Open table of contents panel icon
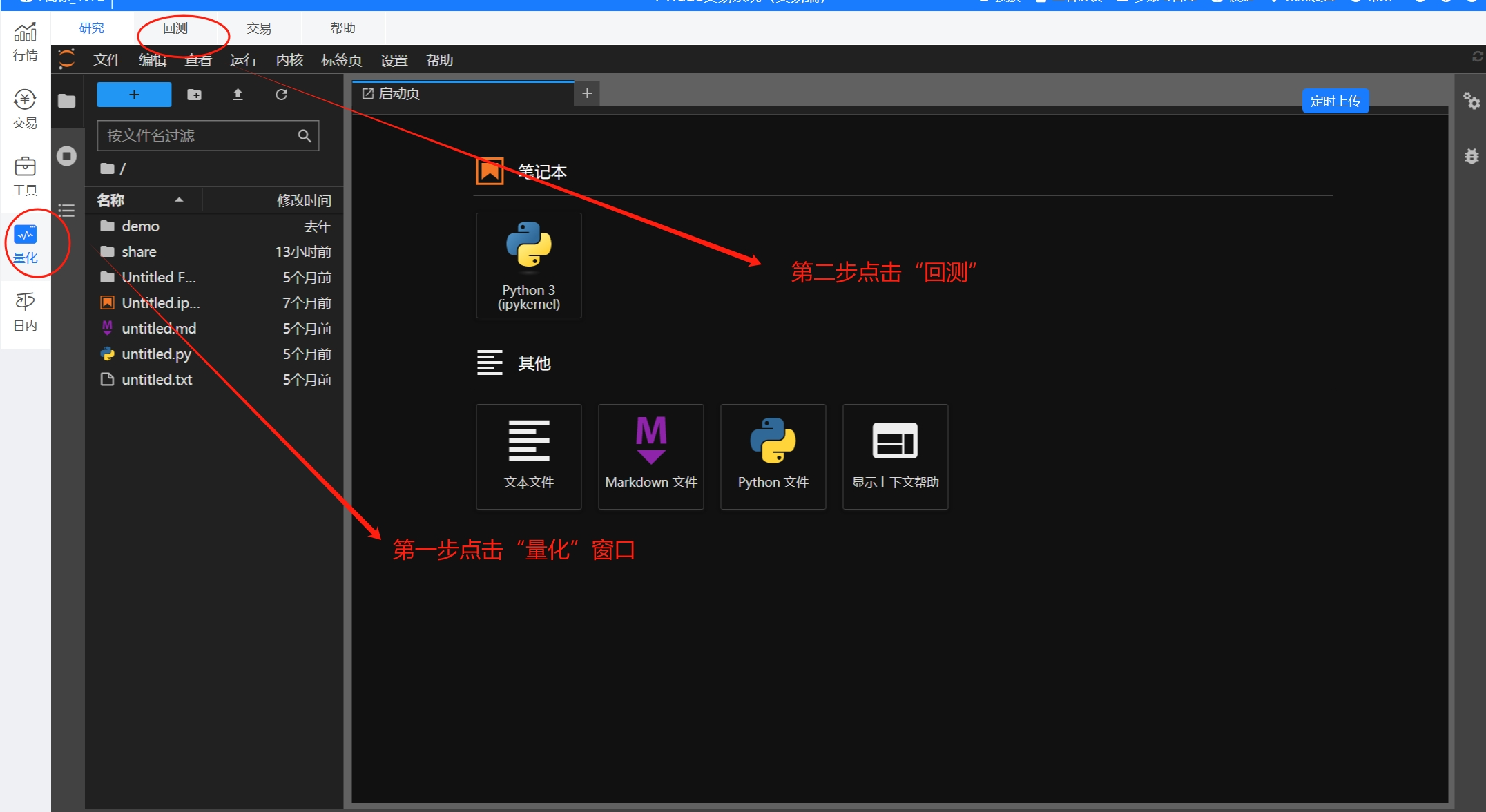The image size is (1486, 812). (67, 211)
